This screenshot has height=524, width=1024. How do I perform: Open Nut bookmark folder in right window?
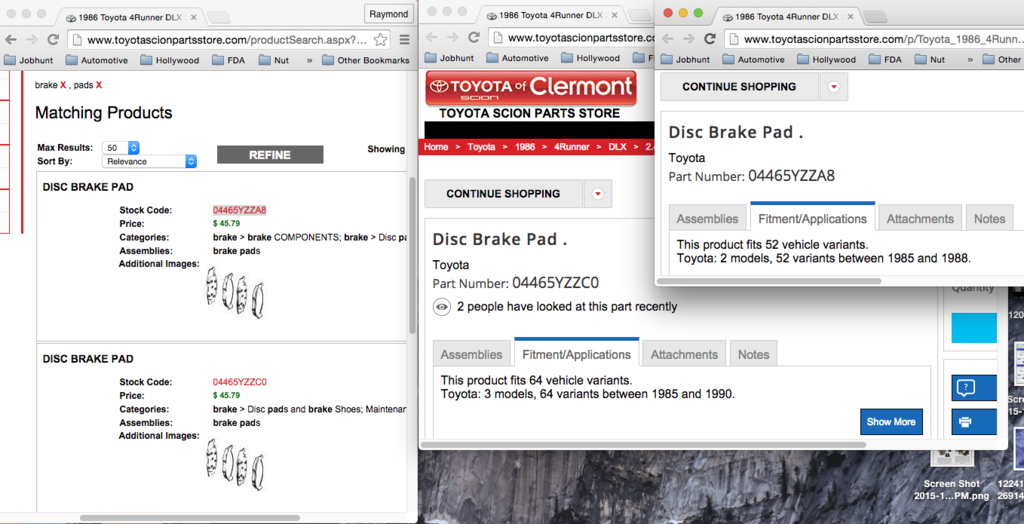(931, 59)
